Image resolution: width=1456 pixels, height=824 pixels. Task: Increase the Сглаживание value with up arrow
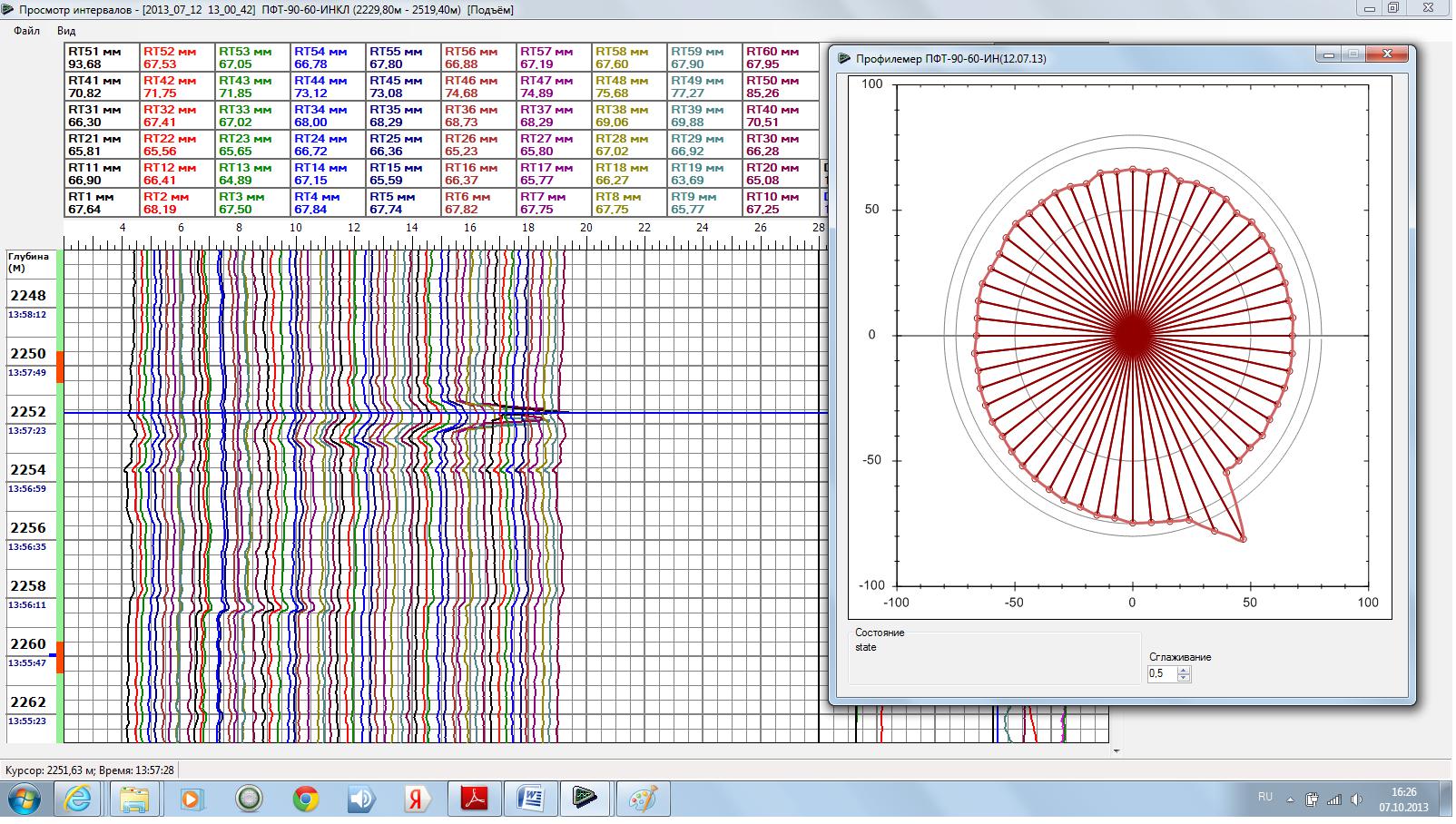[x=1183, y=670]
